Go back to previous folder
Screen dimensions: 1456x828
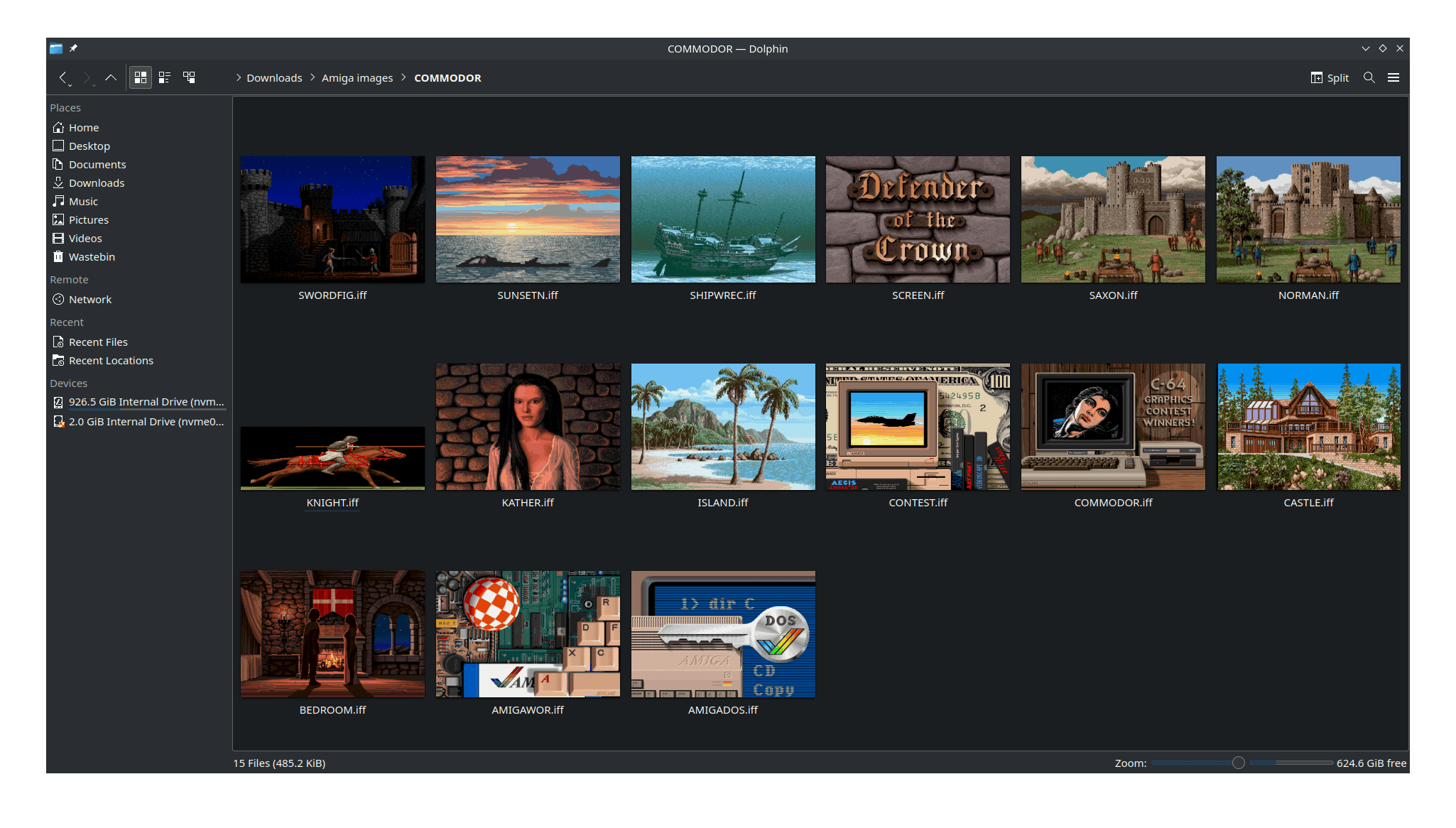coord(63,77)
